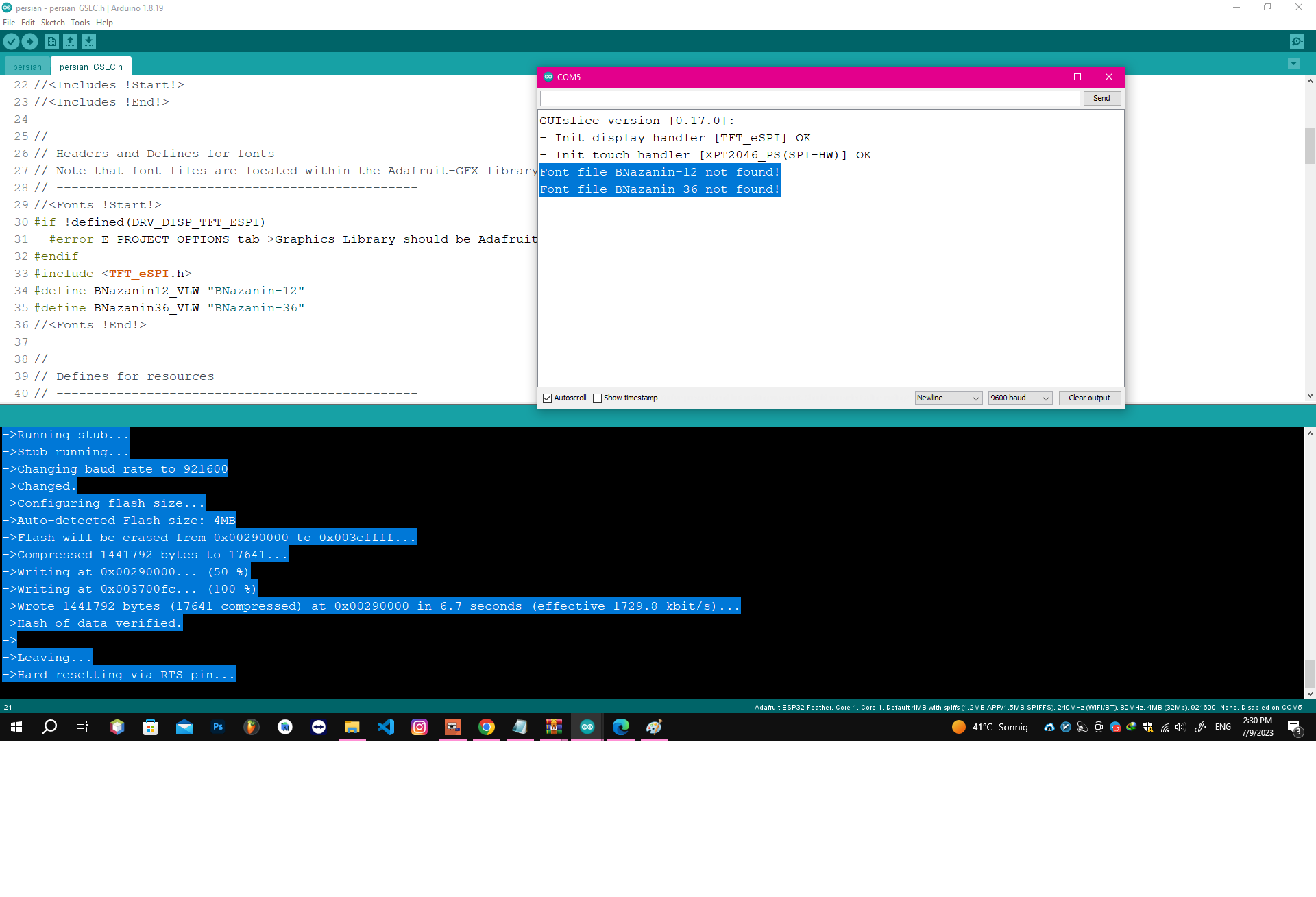Open the tab switcher dropdown arrow
This screenshot has height=897, width=1316.
[x=1293, y=64]
